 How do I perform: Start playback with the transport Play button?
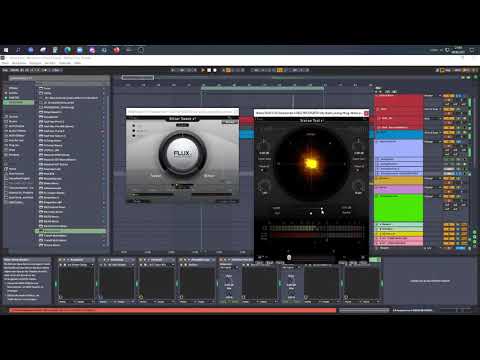pos(203,70)
